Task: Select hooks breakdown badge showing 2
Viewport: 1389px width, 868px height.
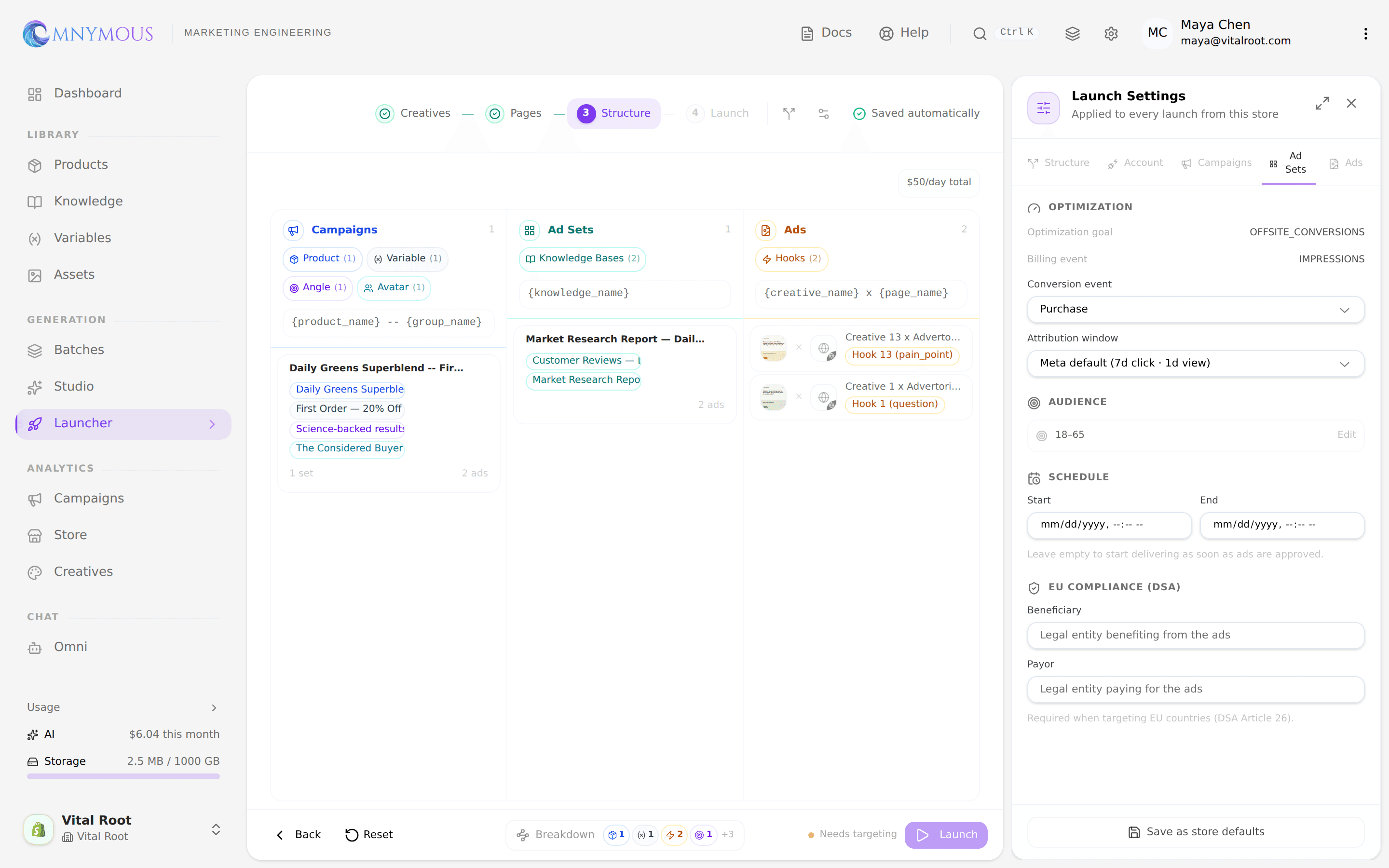Action: 674,835
